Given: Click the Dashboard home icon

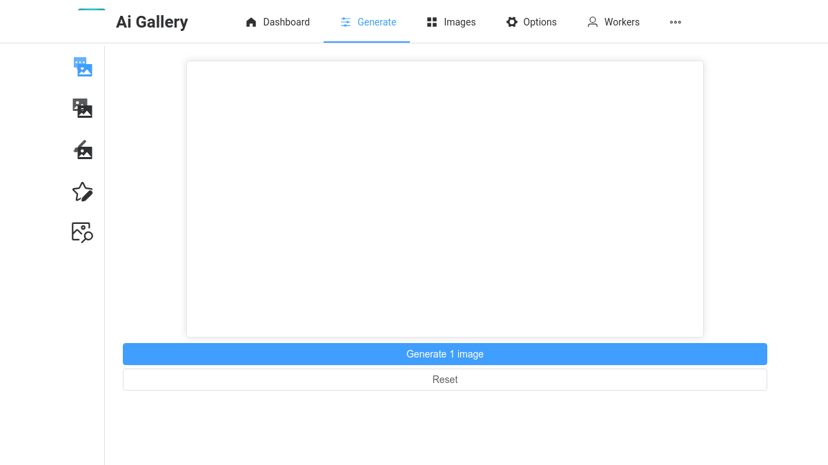Looking at the screenshot, I should coord(251,22).
